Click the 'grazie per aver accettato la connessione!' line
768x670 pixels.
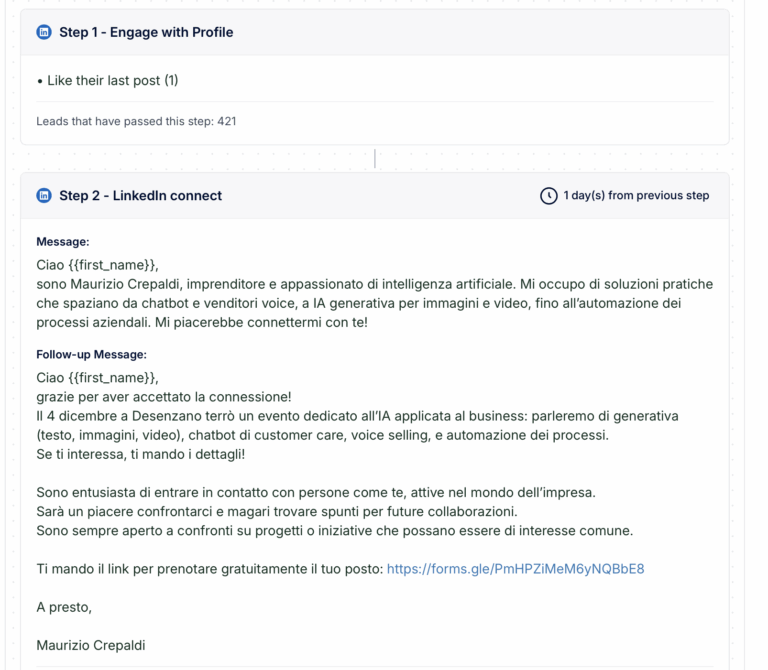pyautogui.click(x=164, y=397)
